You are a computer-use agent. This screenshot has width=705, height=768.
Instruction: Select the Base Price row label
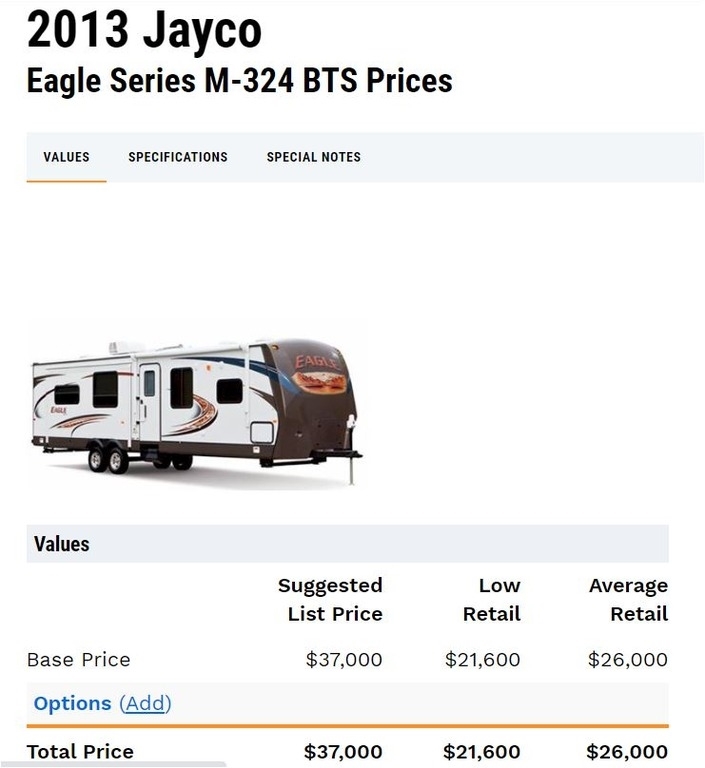click(78, 659)
